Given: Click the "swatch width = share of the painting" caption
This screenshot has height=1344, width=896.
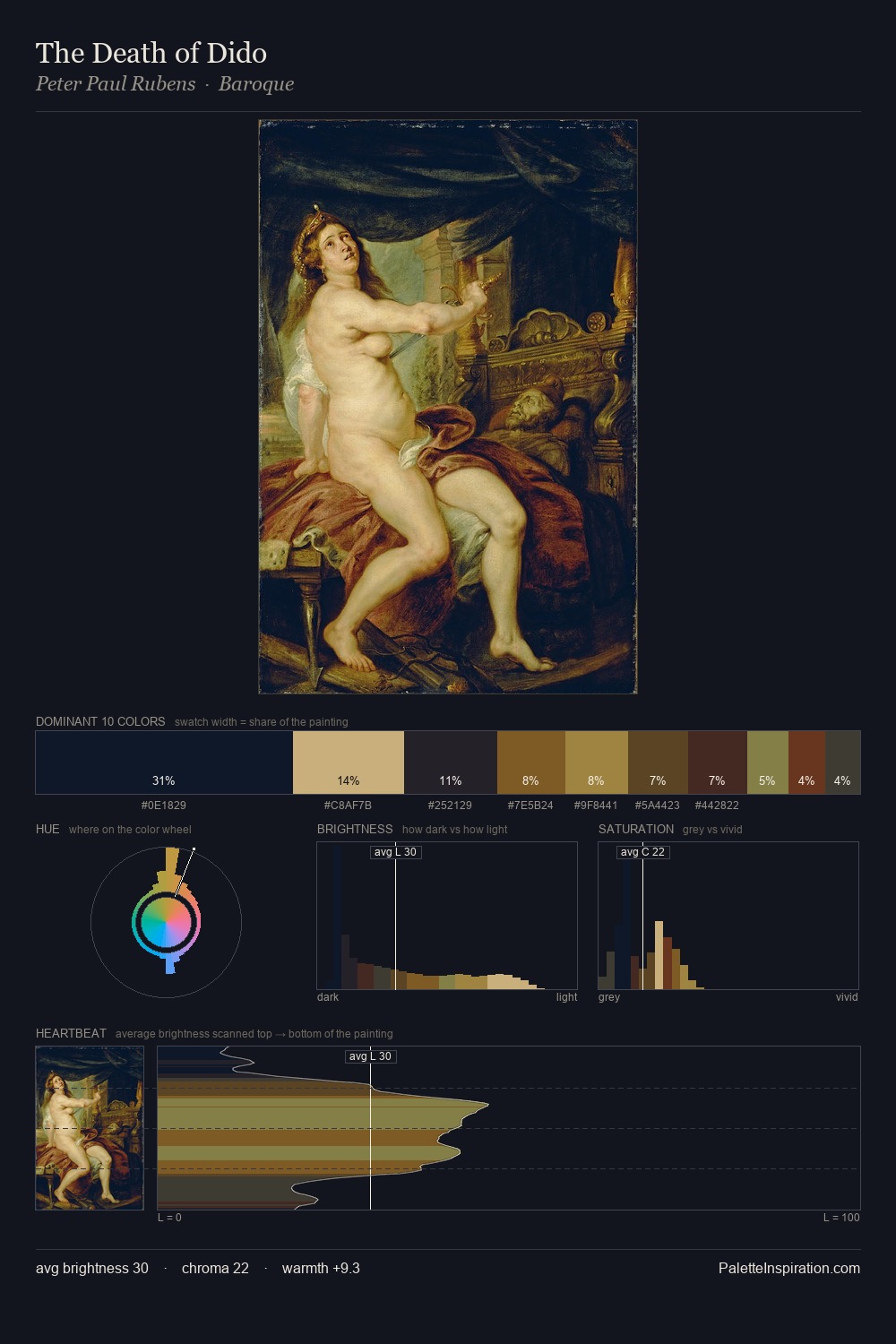Looking at the screenshot, I should pos(262,722).
